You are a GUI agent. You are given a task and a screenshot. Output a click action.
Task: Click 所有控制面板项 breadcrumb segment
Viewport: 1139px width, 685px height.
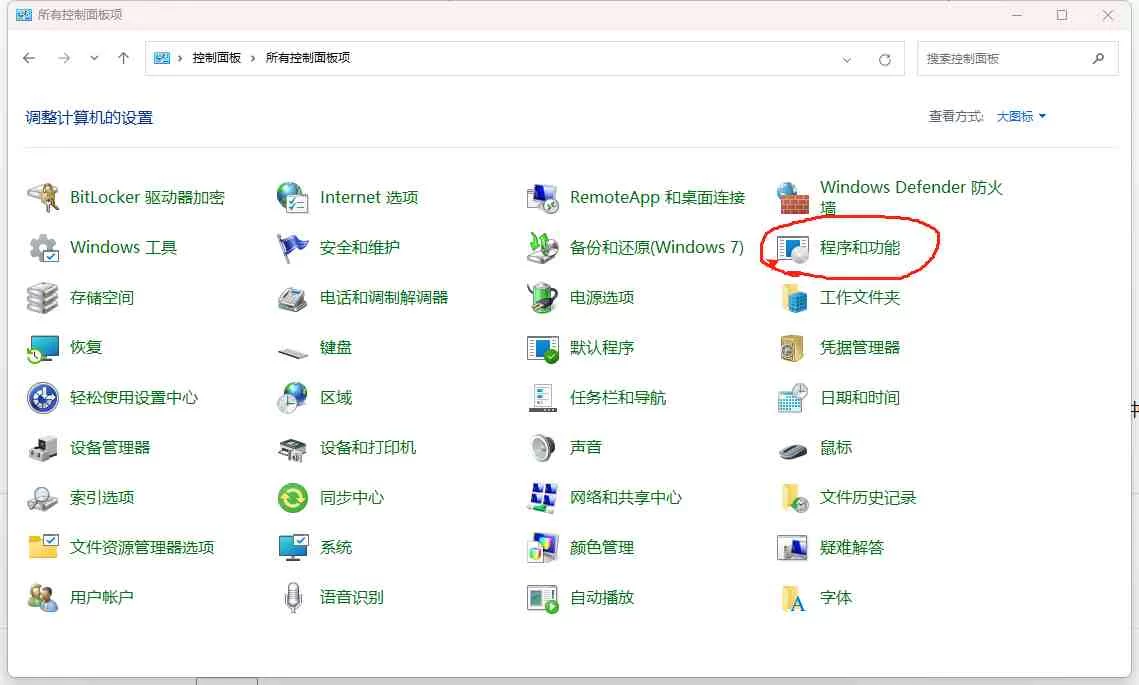click(x=308, y=58)
